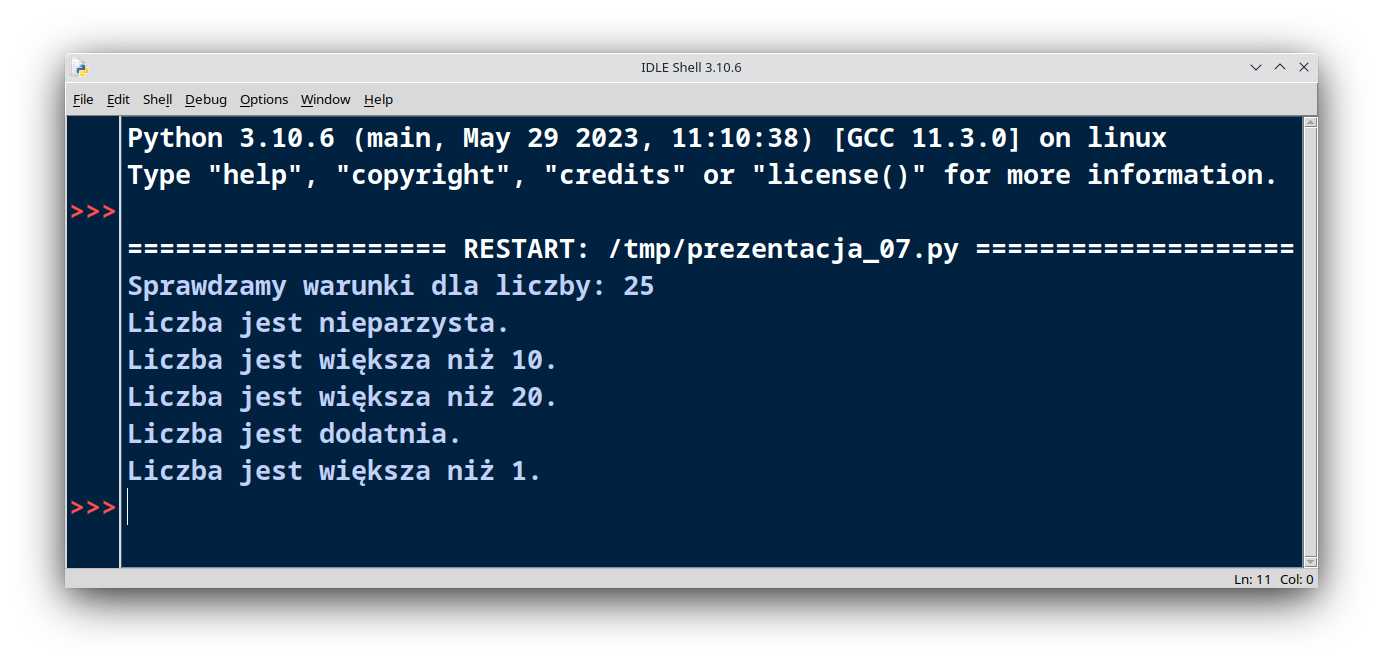Click the vertical scrollbar thumb
Screen dimensions: 1383x665
(1310, 340)
